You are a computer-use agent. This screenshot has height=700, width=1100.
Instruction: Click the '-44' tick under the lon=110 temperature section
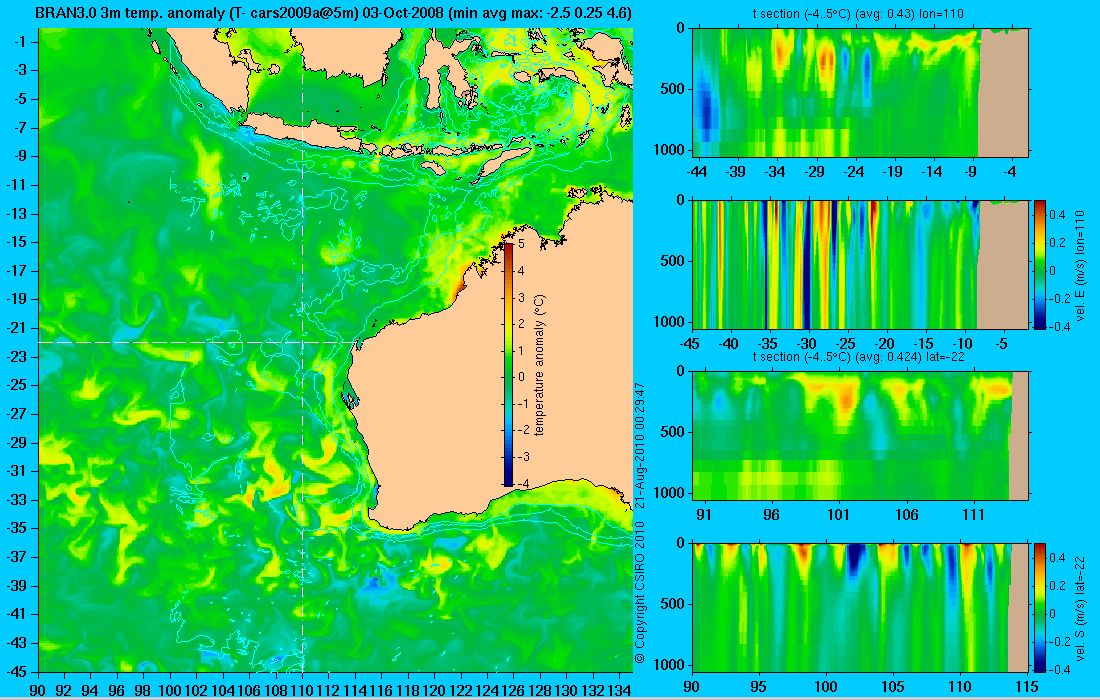(x=697, y=172)
